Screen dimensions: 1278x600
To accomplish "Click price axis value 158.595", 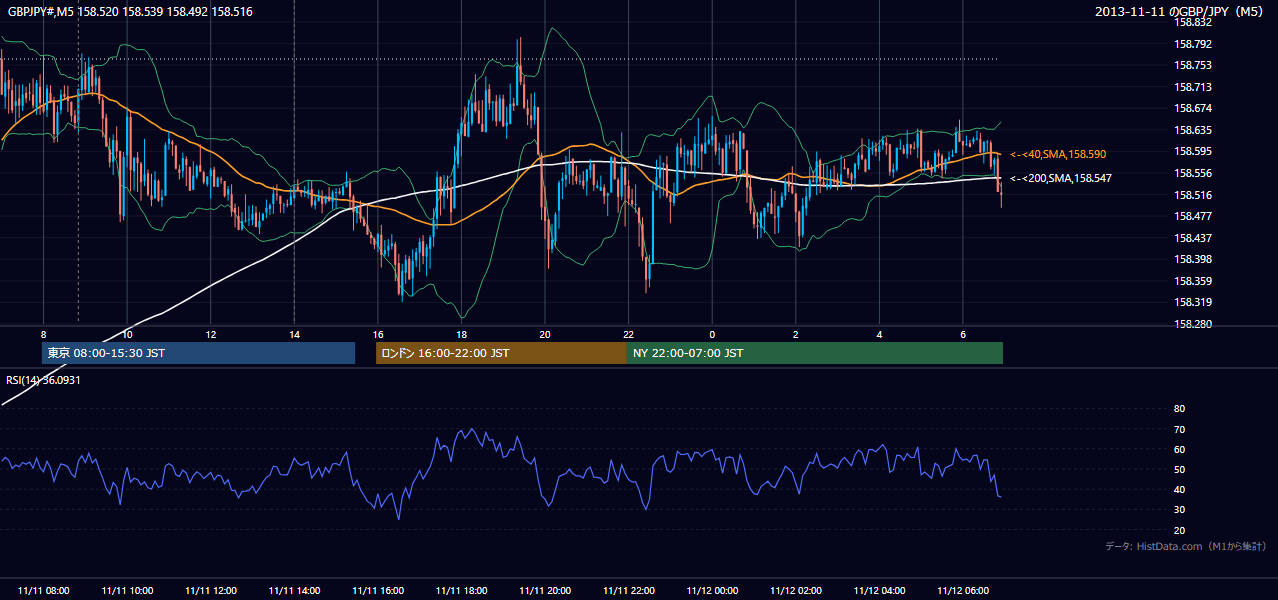I will (x=1193, y=152).
